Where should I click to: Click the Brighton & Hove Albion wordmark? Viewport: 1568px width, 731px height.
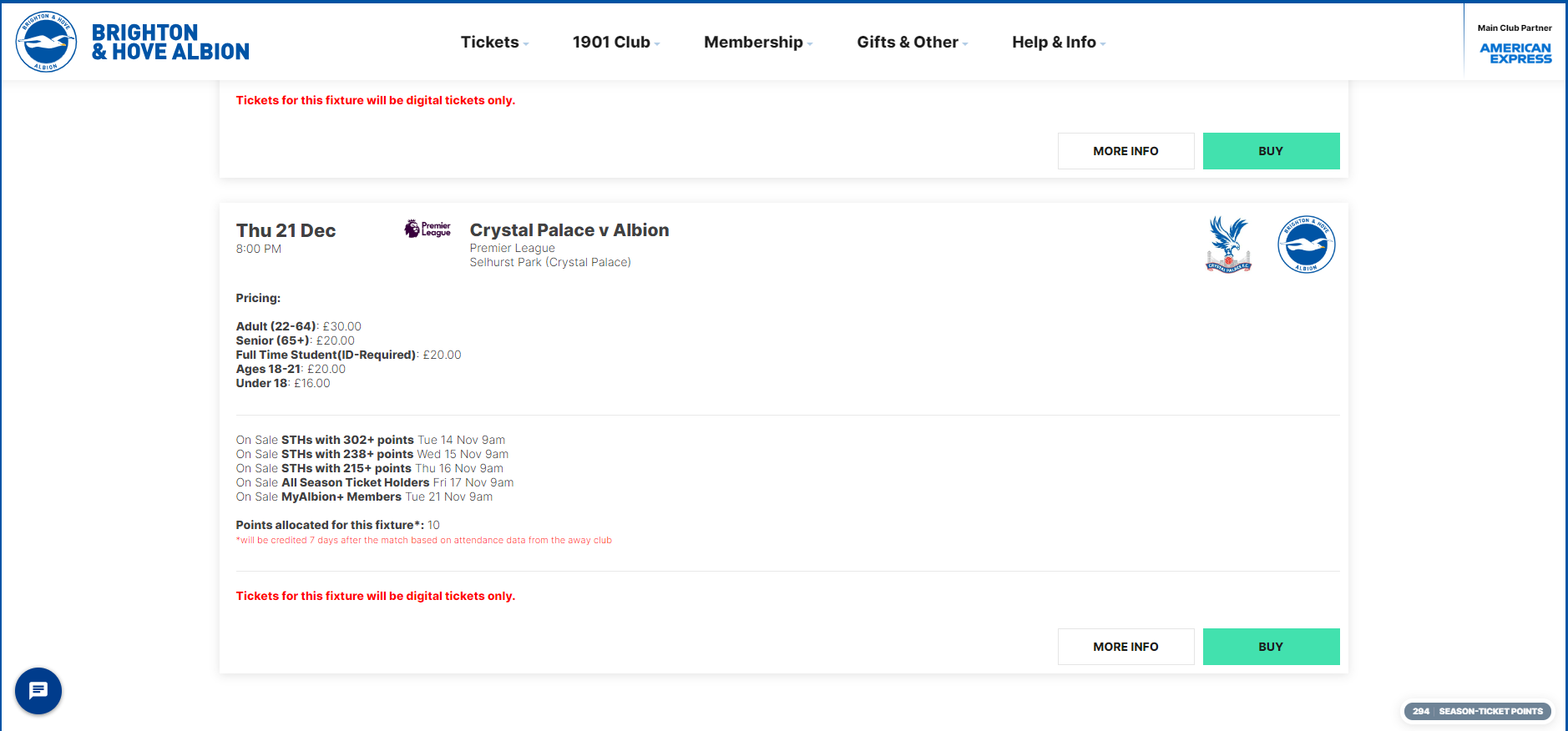tap(170, 43)
